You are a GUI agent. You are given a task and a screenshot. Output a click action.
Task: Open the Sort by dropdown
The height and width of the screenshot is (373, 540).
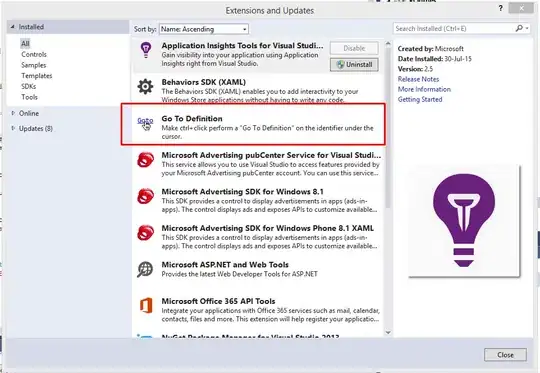[204, 29]
